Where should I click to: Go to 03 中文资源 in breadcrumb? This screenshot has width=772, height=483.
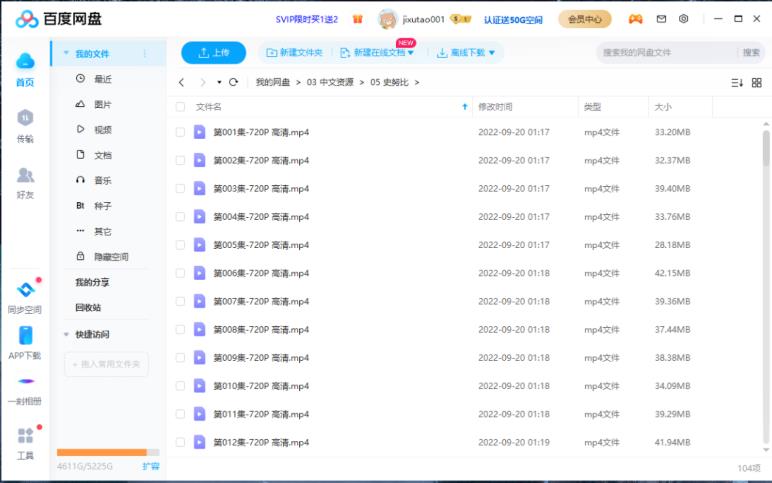tap(330, 82)
